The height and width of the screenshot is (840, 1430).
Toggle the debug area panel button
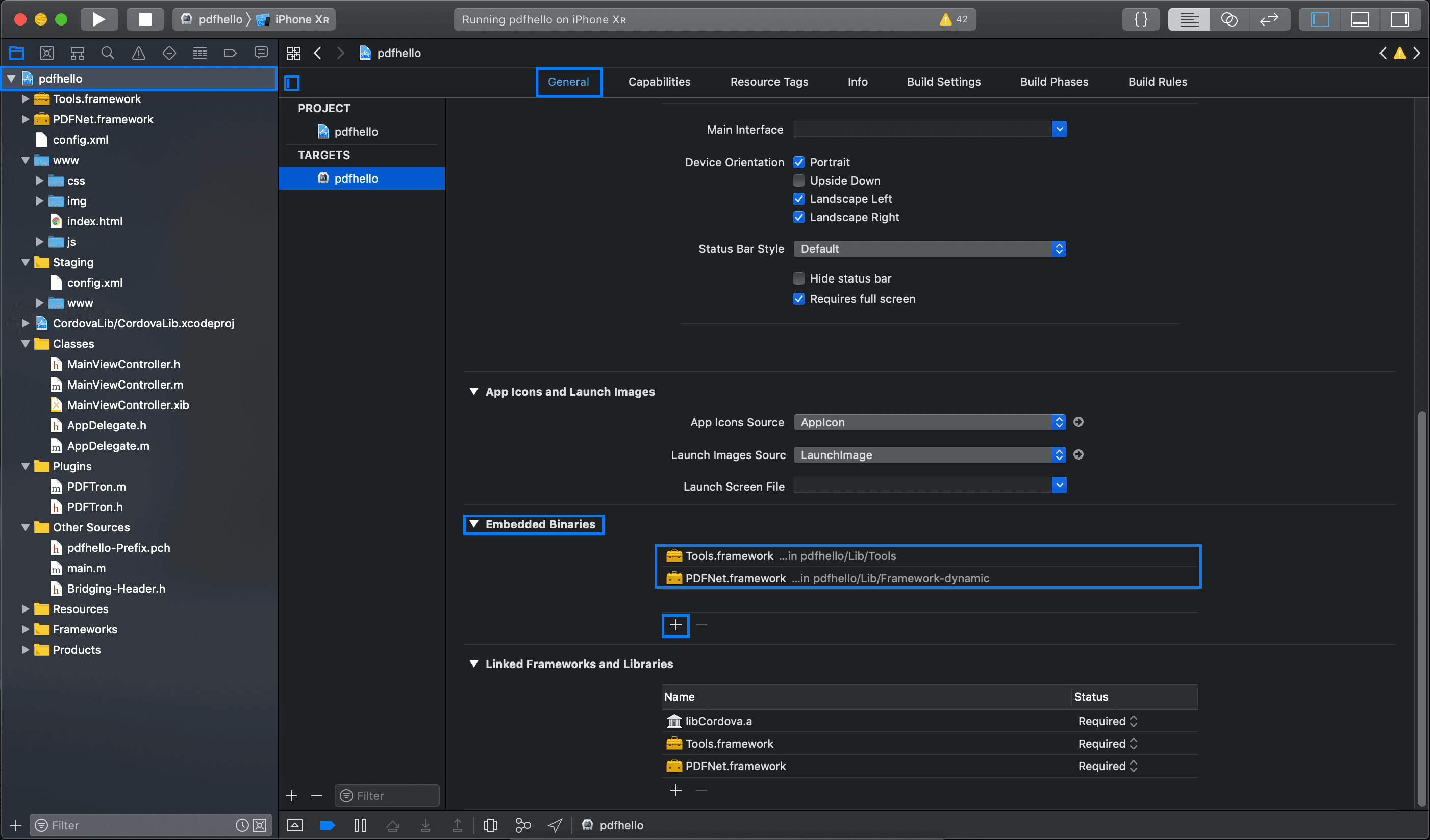(x=1360, y=19)
